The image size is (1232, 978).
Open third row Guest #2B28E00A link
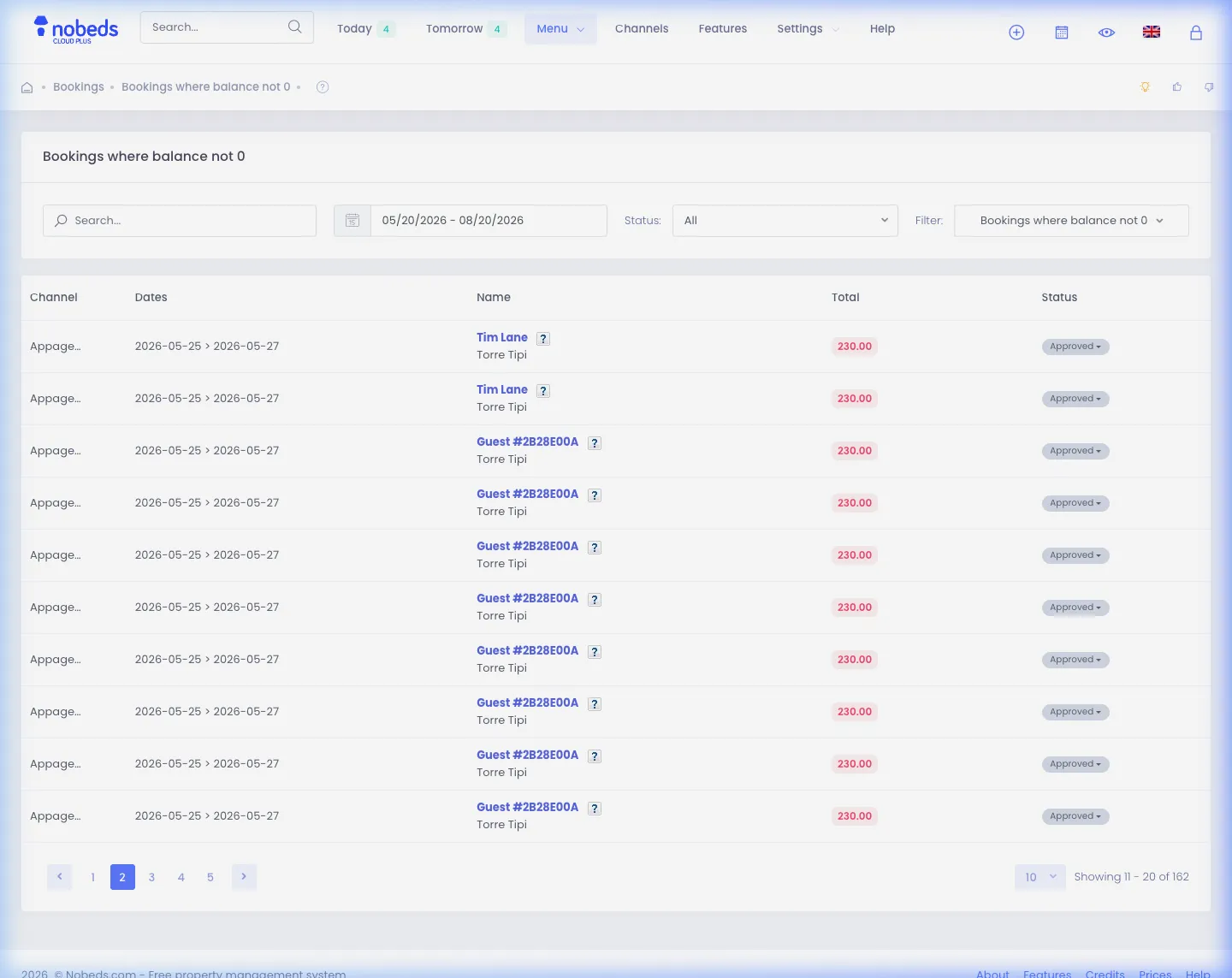click(x=527, y=442)
